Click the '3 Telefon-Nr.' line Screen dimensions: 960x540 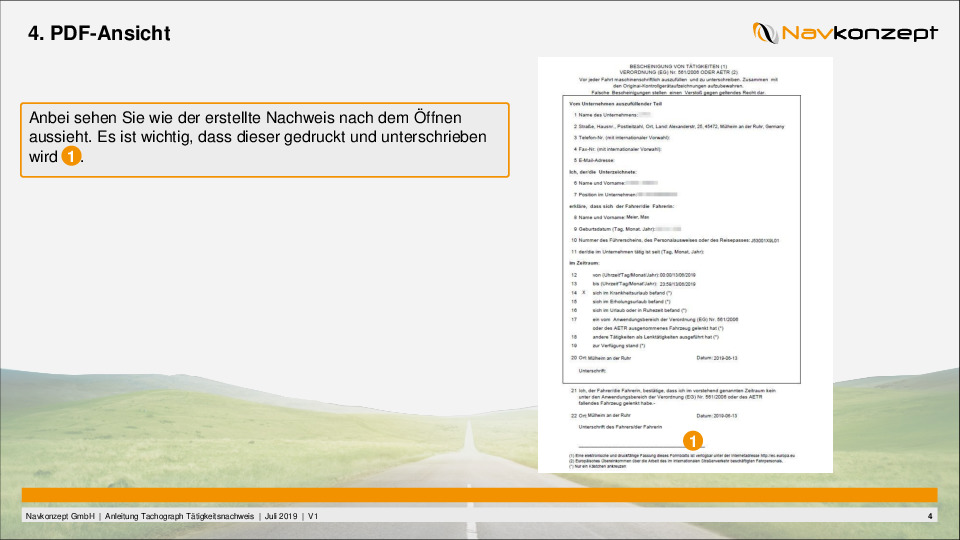click(621, 138)
